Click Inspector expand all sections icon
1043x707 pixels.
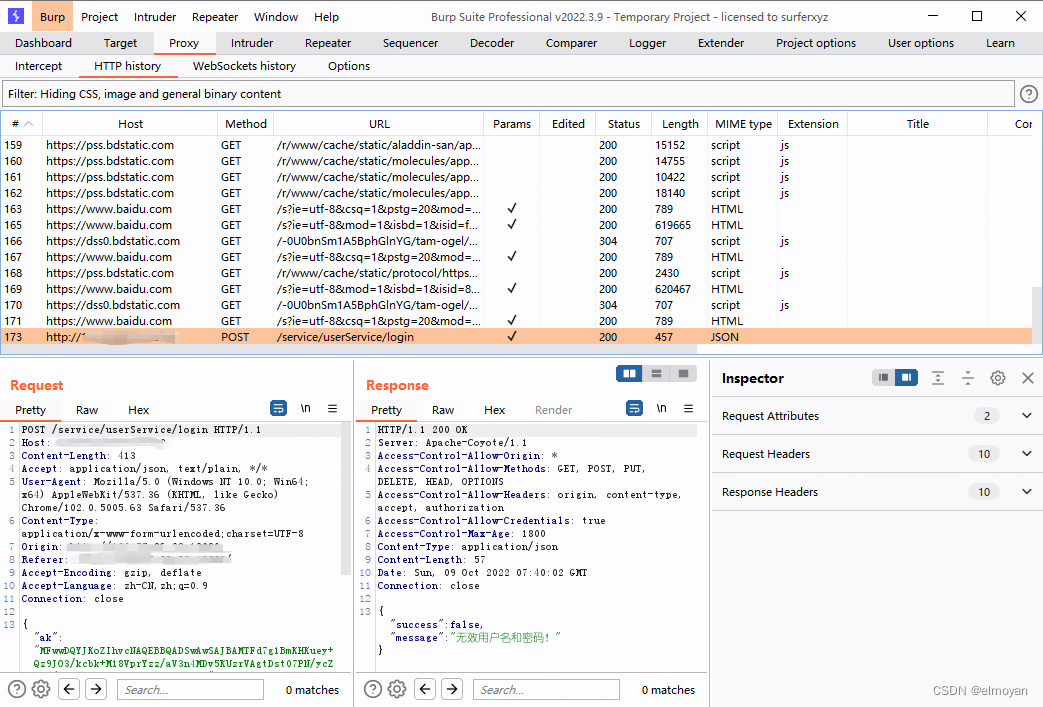point(938,378)
